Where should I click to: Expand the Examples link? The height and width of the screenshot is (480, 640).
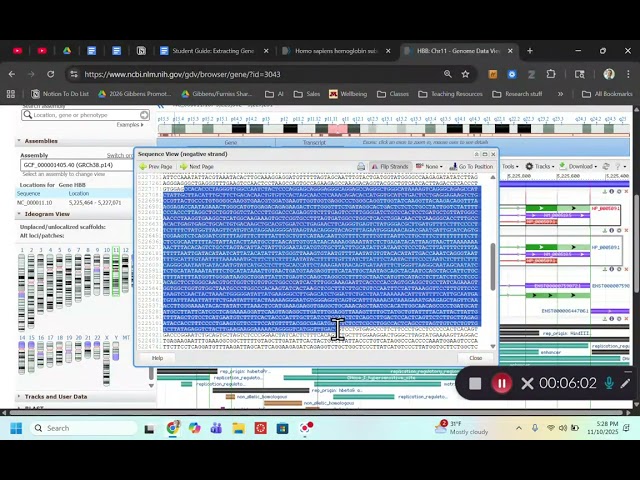[x=130, y=124]
